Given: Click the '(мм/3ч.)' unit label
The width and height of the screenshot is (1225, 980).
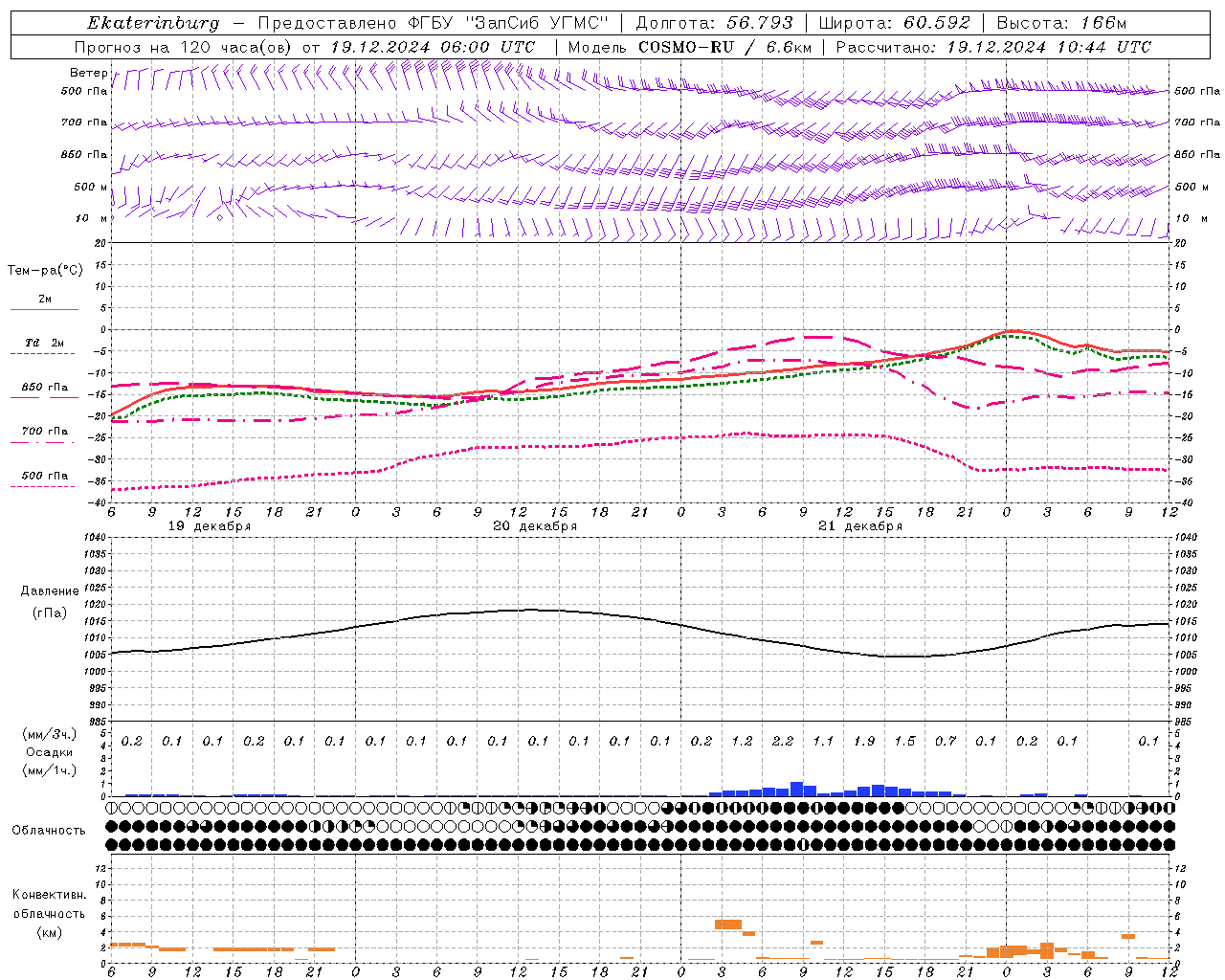Looking at the screenshot, I should [49, 735].
